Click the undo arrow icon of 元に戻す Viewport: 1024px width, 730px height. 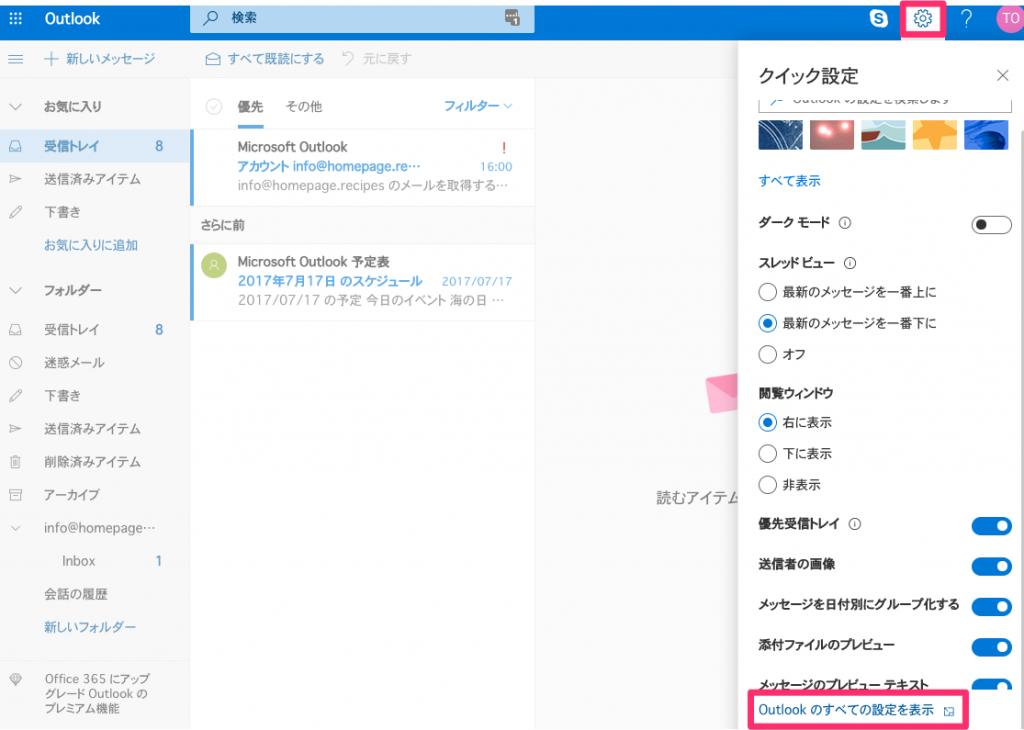tap(348, 59)
